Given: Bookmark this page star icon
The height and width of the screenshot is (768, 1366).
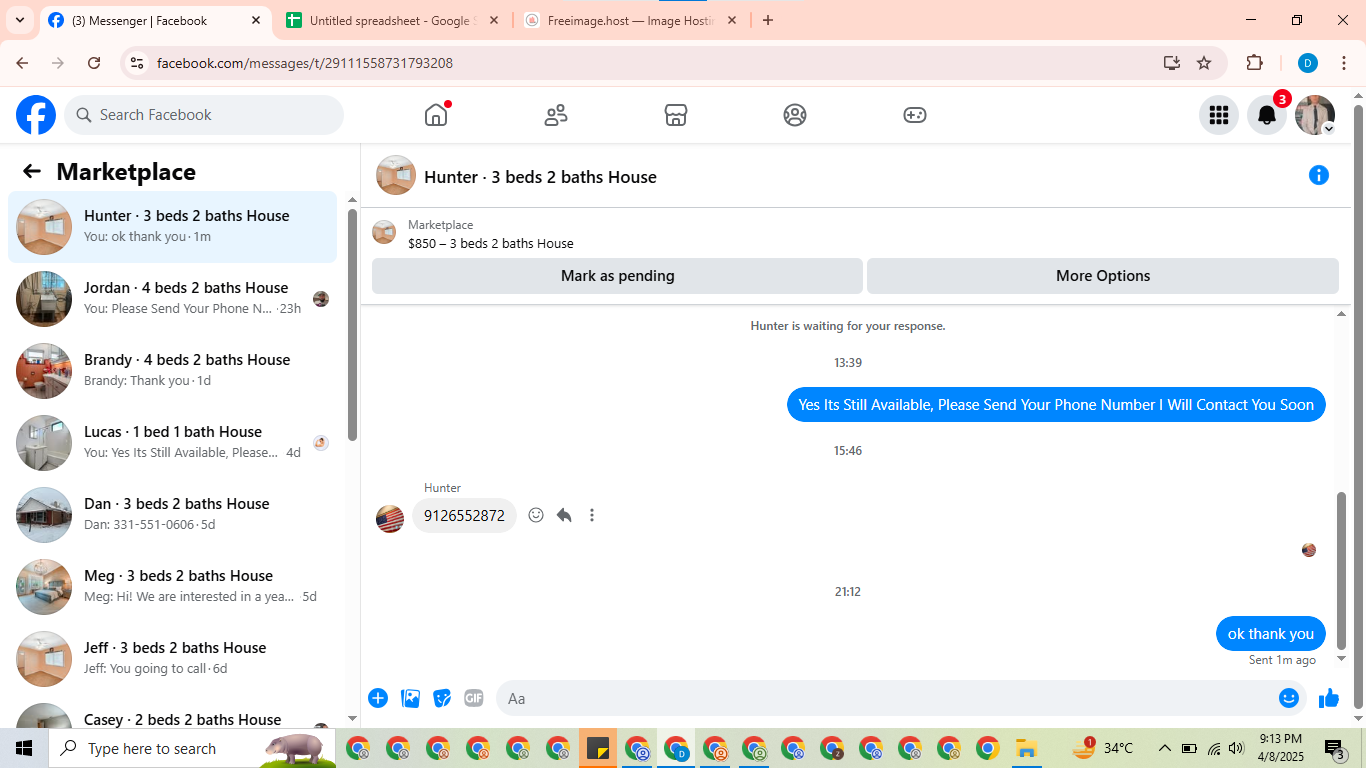Looking at the screenshot, I should coord(1204,63).
